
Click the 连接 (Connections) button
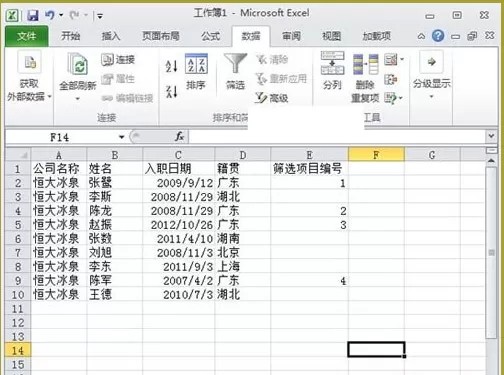click(118, 60)
